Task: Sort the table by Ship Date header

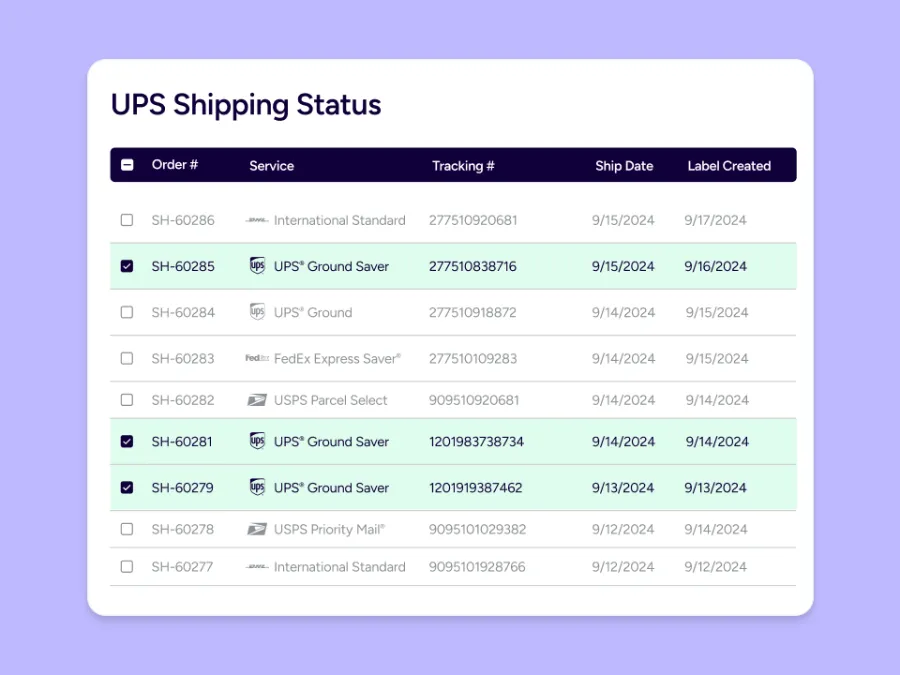Action: 624,166
